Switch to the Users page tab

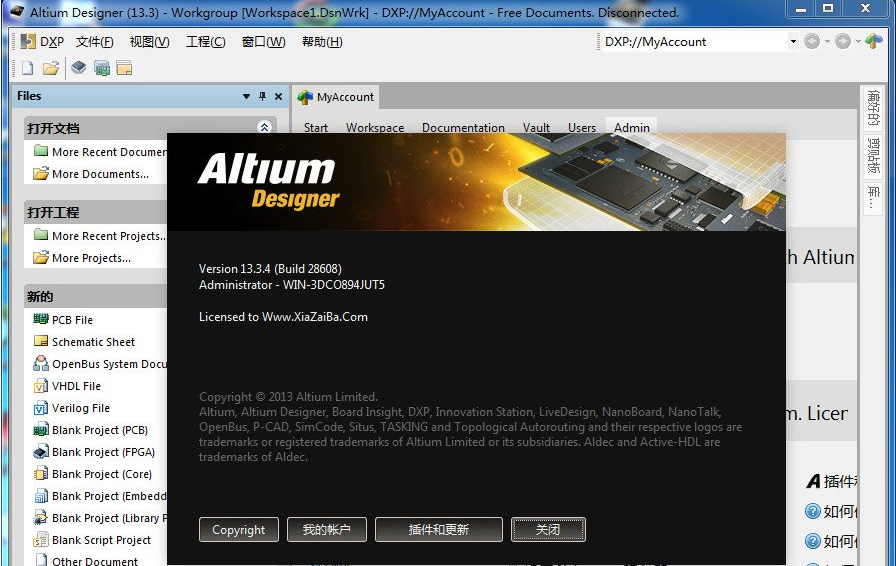[x=582, y=127]
